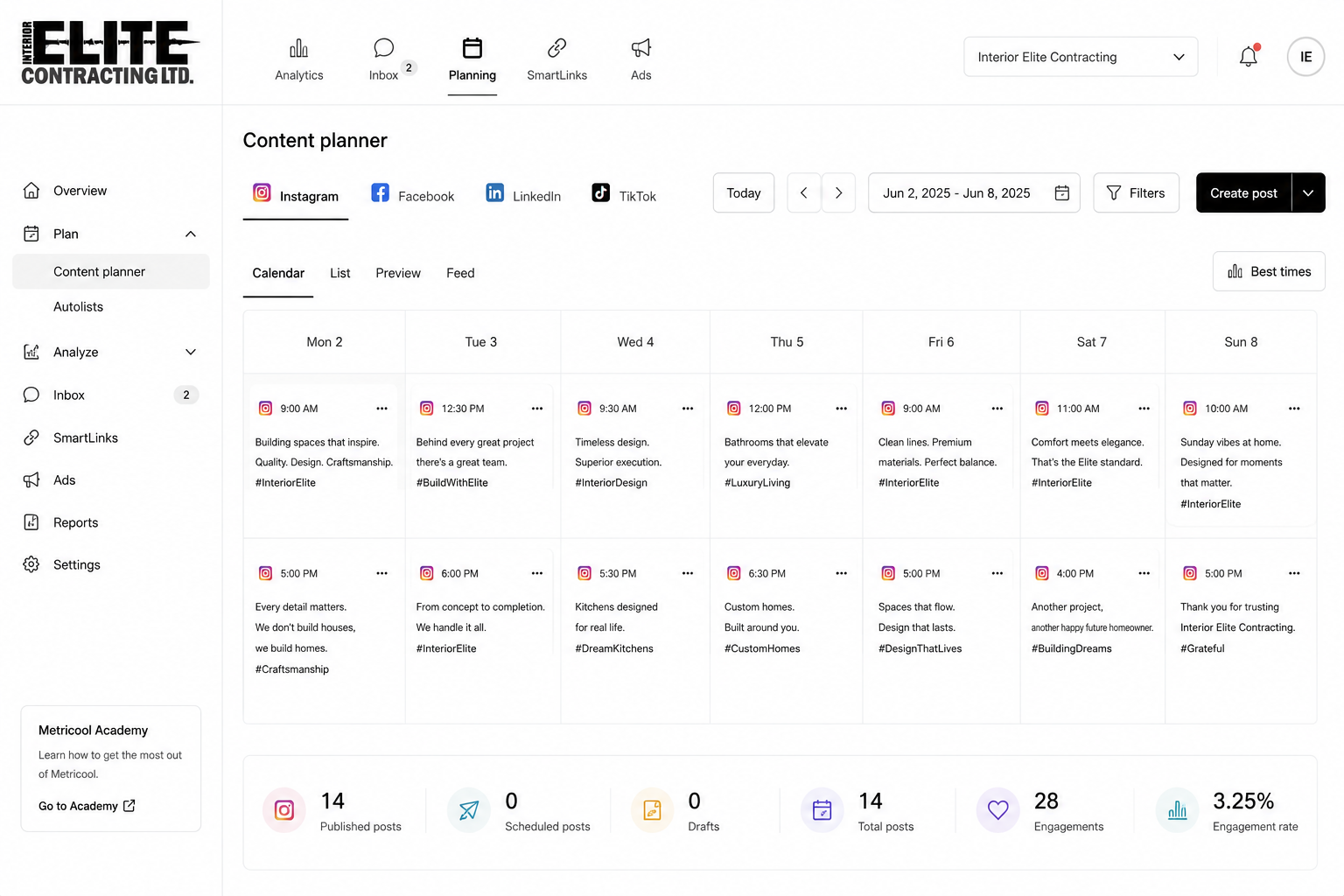Expand the Analyze section in sidebar
The height and width of the screenshot is (896, 1344).
point(191,352)
